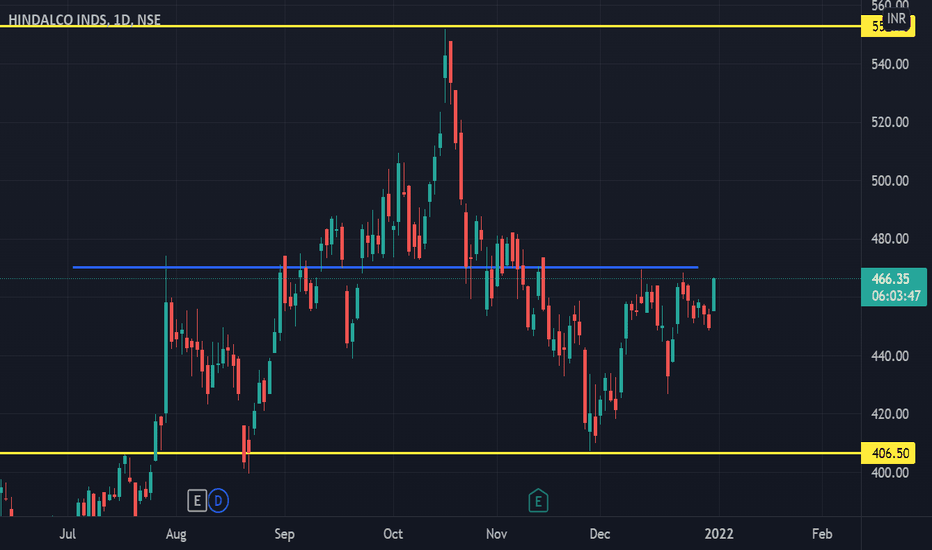Open the INR currency selector
The width and height of the screenshot is (932, 550).
tap(896, 18)
